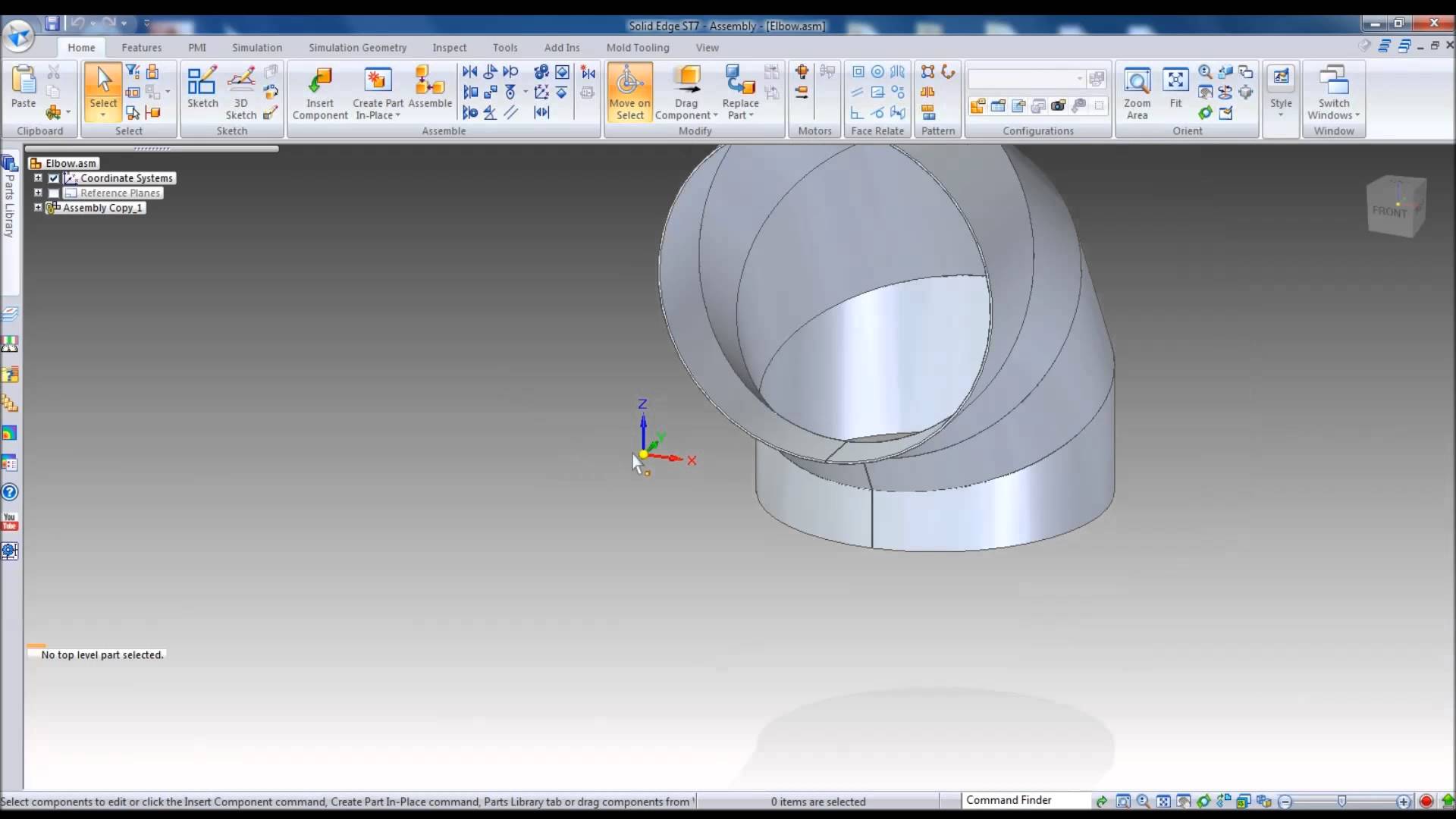Click the rectangular pattern icon in Pattern group

pyautogui.click(x=927, y=71)
